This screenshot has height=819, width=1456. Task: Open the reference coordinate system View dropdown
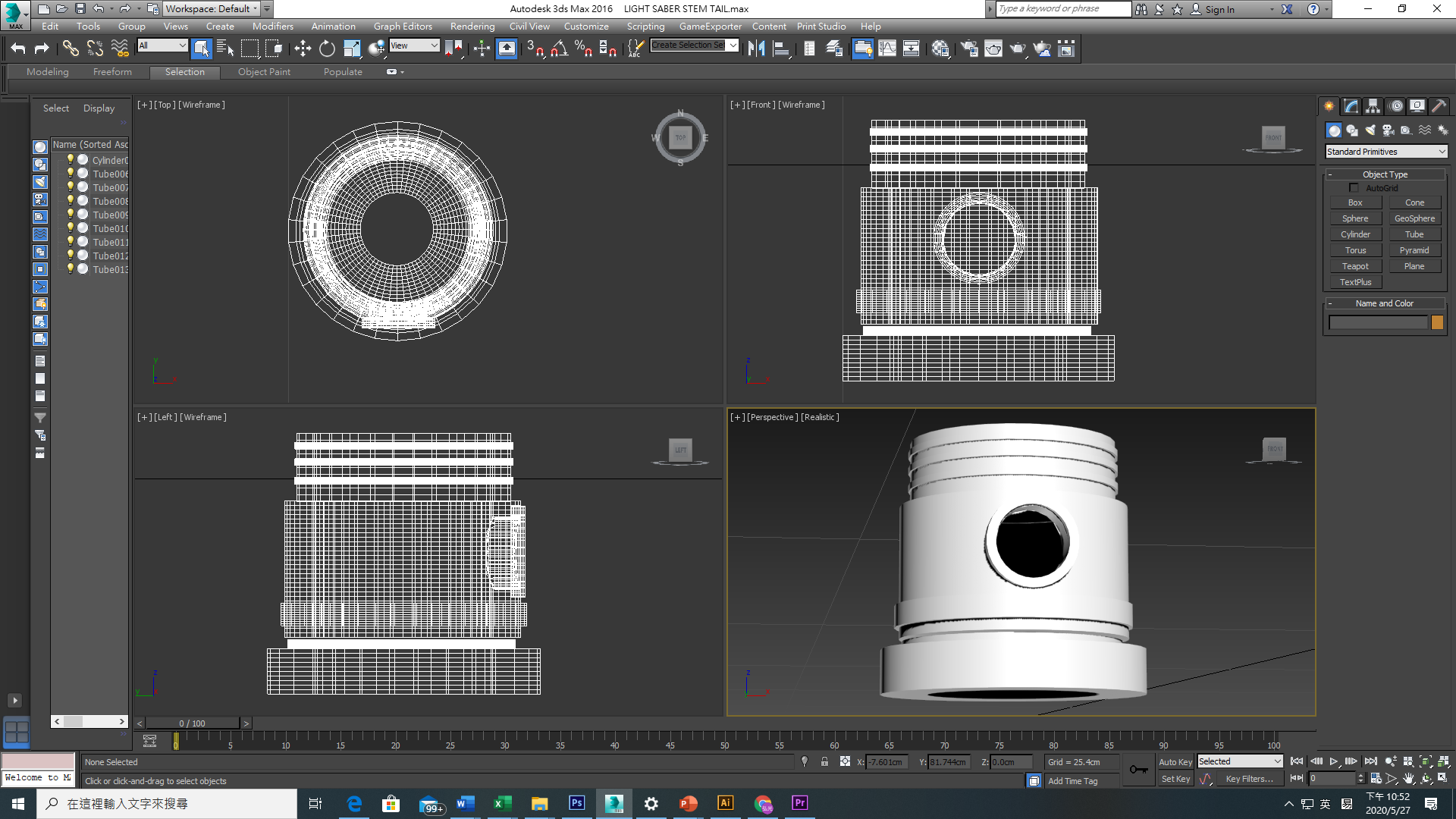(x=414, y=45)
